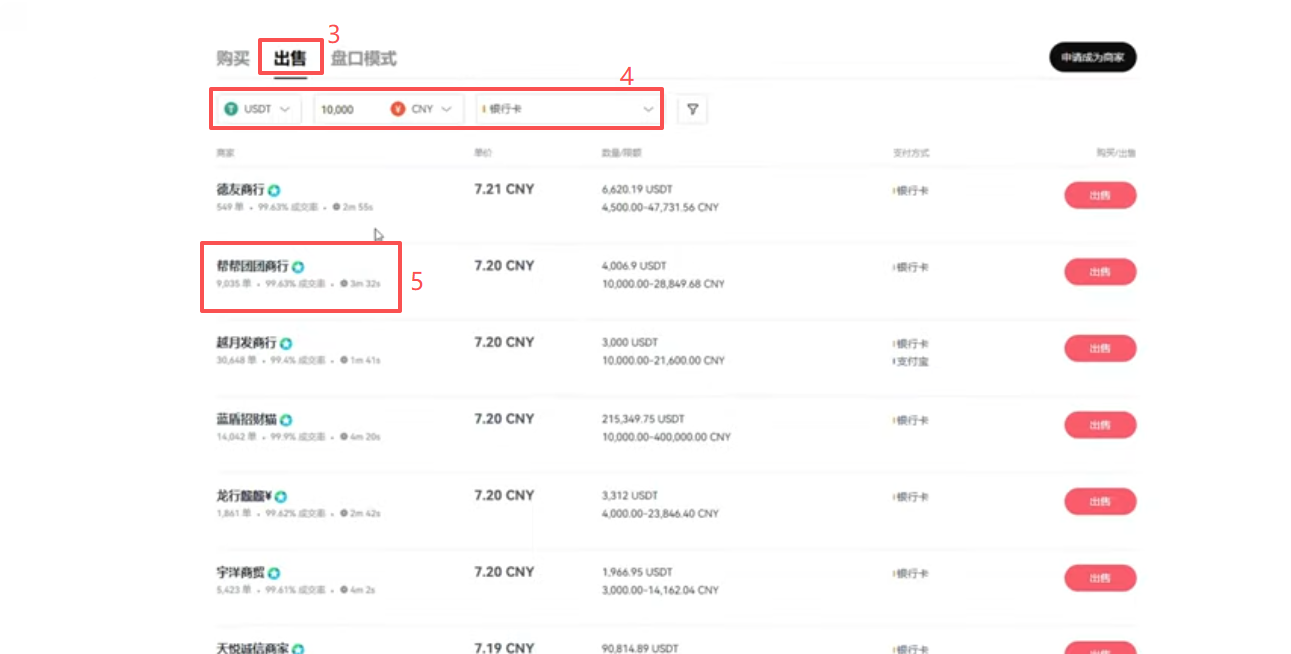Click limit 10,000.00–28,849.68 CNY
Image resolution: width=1291 pixels, height=654 pixels.
pyautogui.click(x=663, y=284)
